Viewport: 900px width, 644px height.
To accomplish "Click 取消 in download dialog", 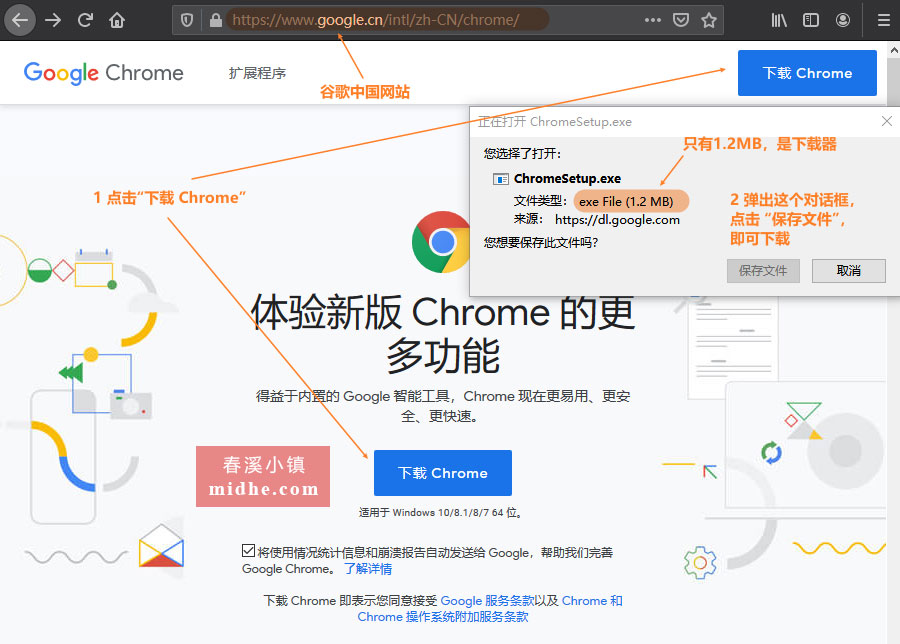I will (848, 270).
